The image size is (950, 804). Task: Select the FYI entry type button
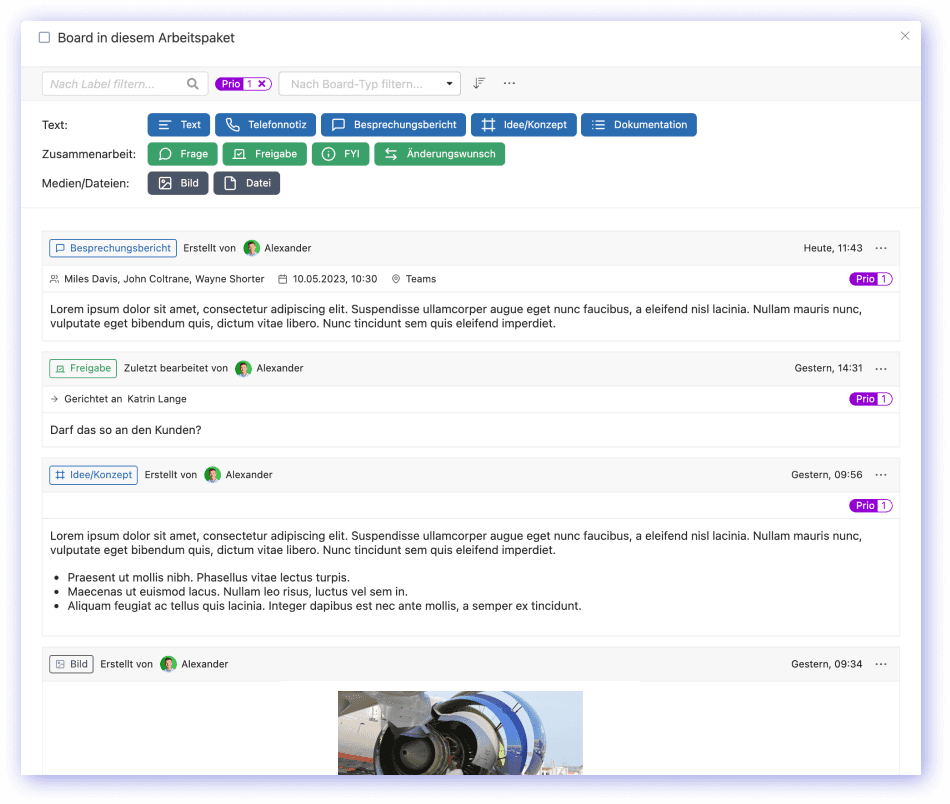(x=341, y=154)
